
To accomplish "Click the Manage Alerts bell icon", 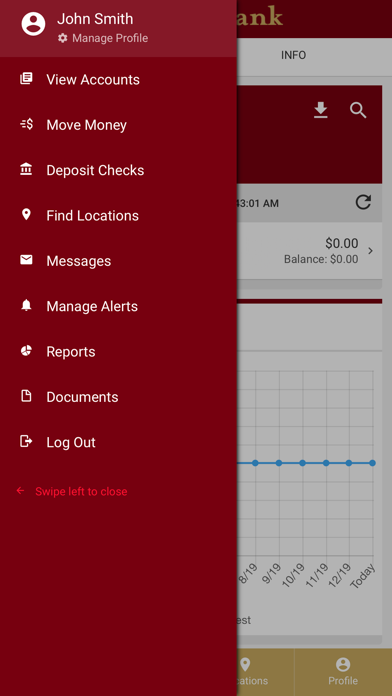I will (26, 305).
